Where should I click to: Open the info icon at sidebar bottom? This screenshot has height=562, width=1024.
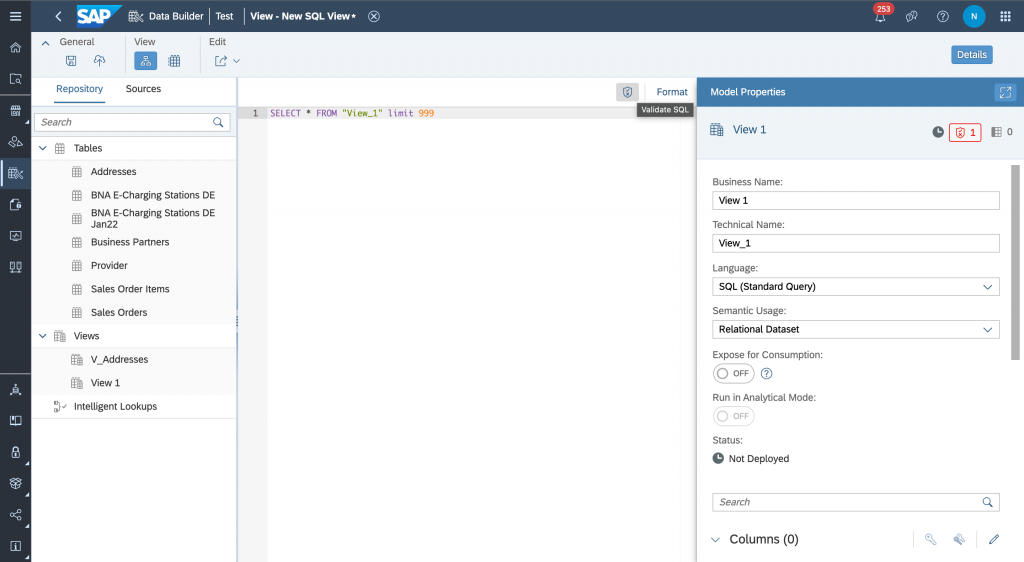[x=16, y=546]
